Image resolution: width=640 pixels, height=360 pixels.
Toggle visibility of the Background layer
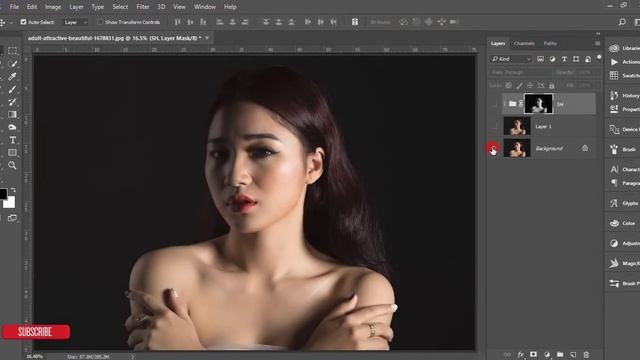493,149
